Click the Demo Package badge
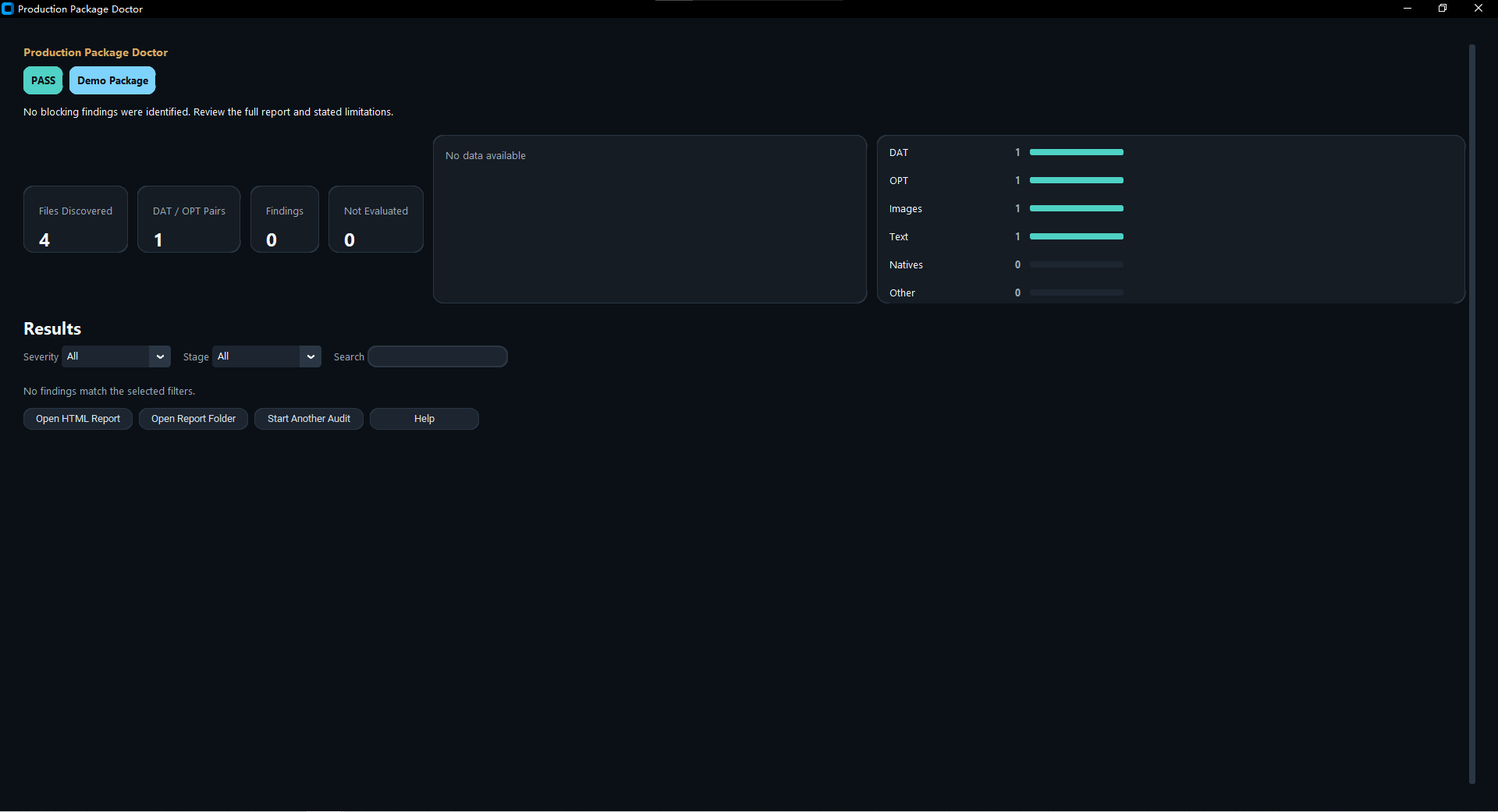Image resolution: width=1498 pixels, height=812 pixels. coord(112,80)
